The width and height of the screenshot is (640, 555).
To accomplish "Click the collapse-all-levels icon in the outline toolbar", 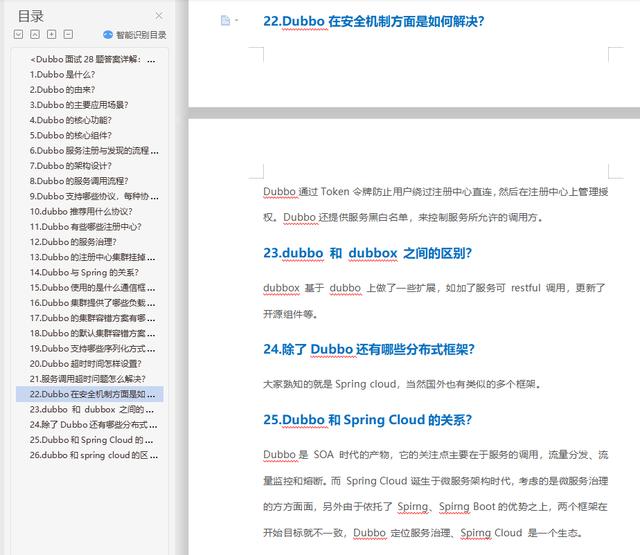I will point(35,34).
